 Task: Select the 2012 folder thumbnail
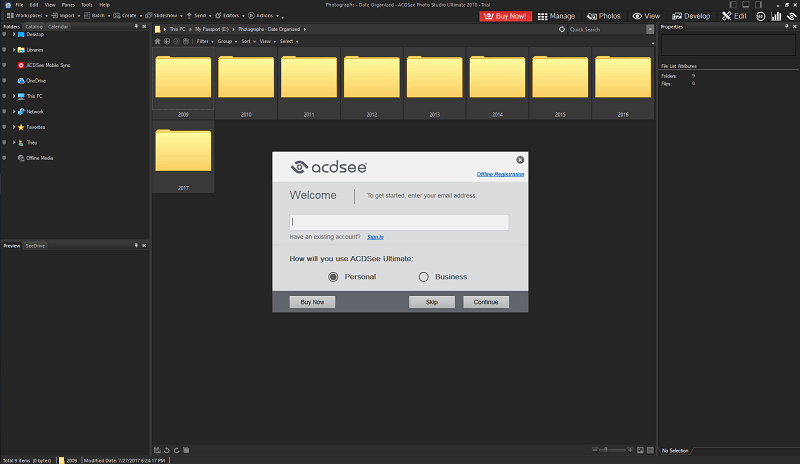[x=371, y=84]
